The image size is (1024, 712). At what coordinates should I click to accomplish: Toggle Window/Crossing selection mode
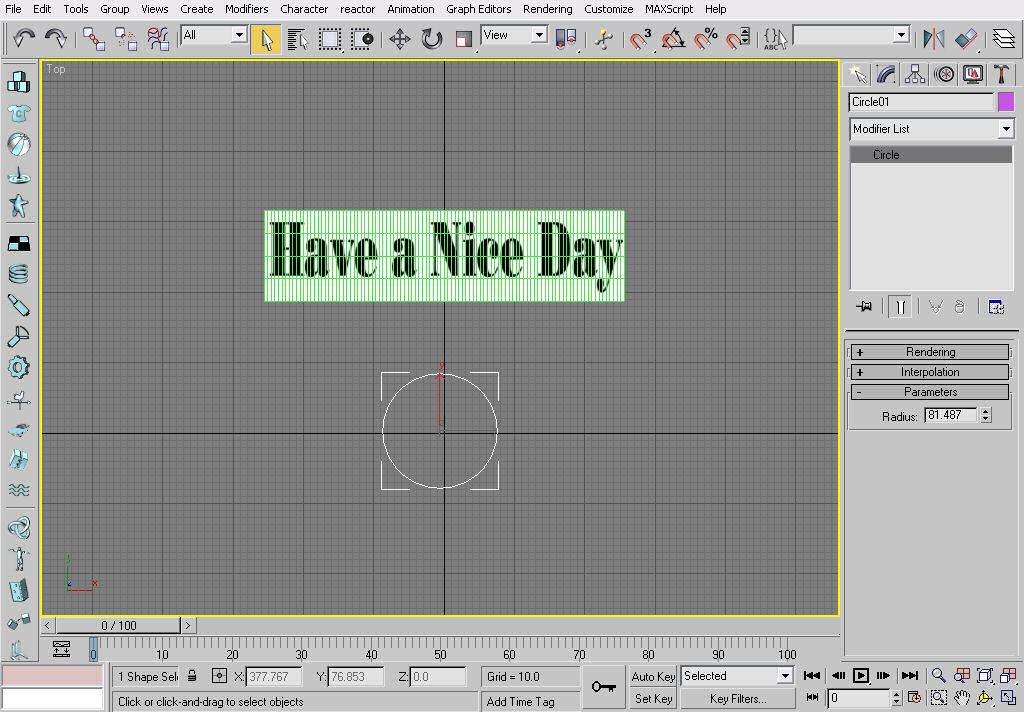pos(362,39)
